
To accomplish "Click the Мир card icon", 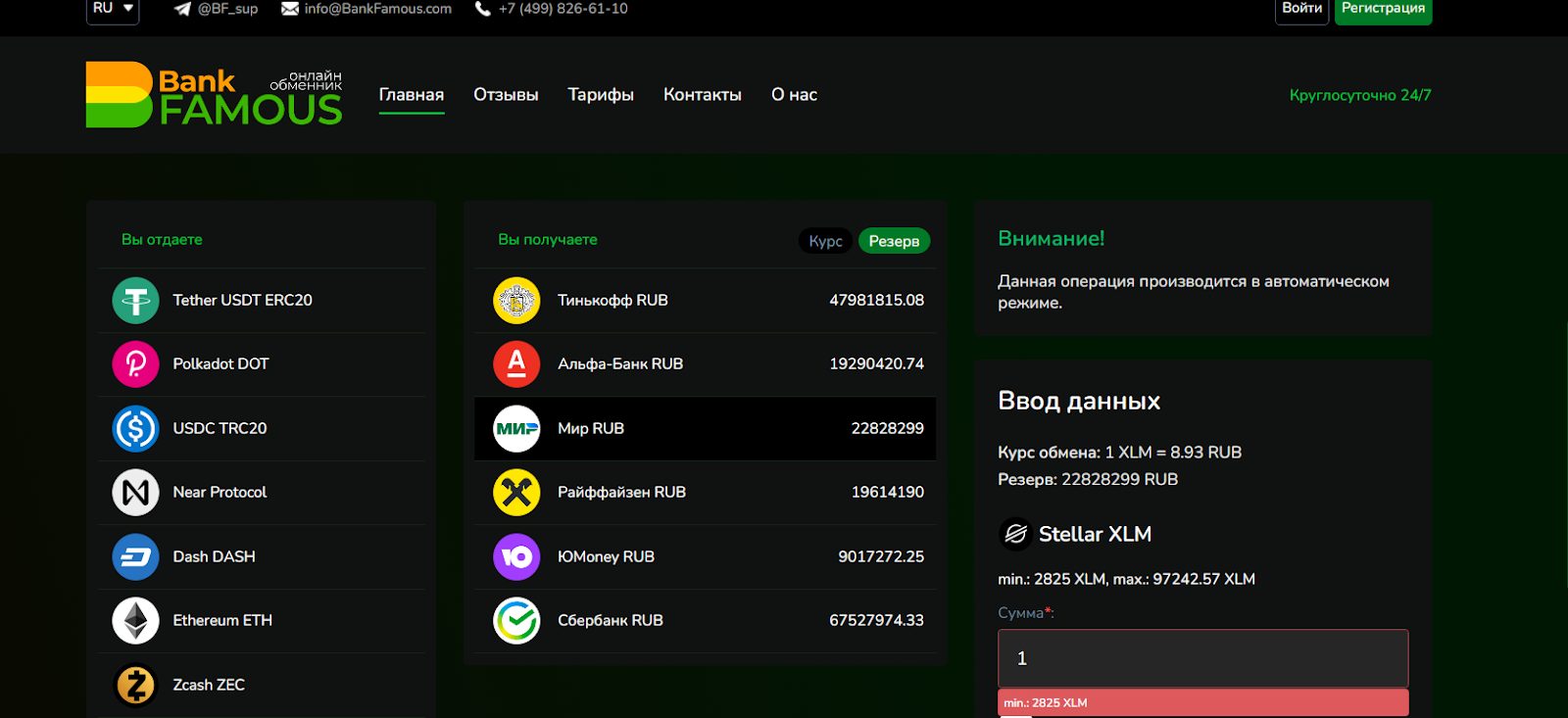I will [x=516, y=429].
